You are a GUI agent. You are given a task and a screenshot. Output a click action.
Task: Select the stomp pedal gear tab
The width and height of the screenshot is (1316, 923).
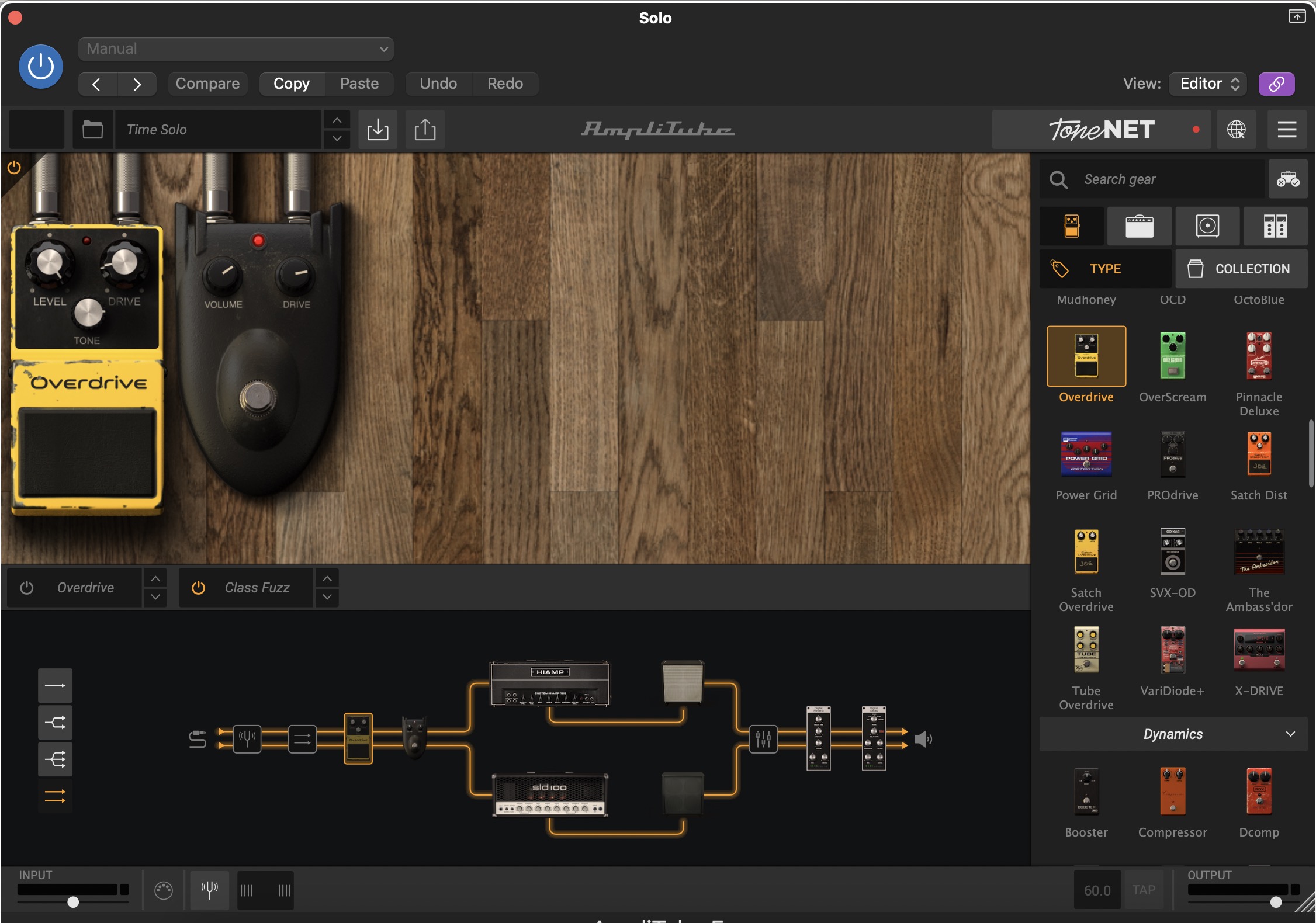click(1072, 226)
